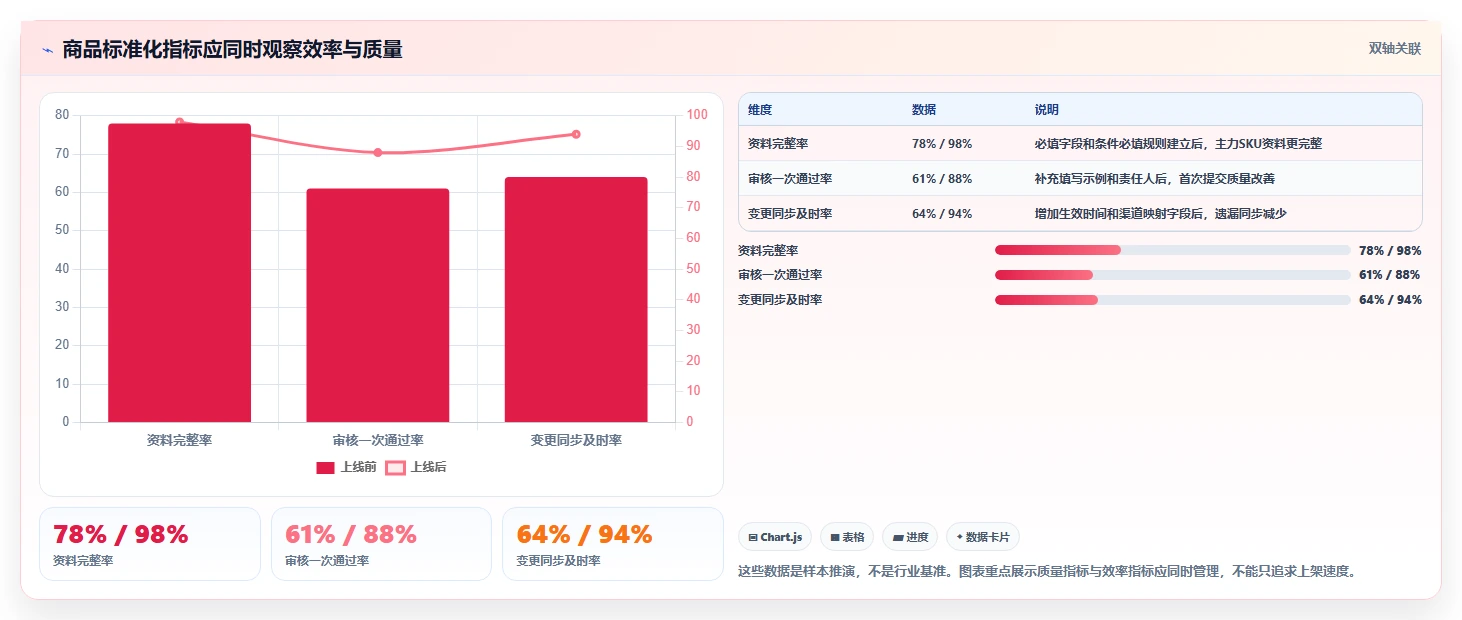Click the lightning icon beside the title
1462x620 pixels.
[x=48, y=50]
